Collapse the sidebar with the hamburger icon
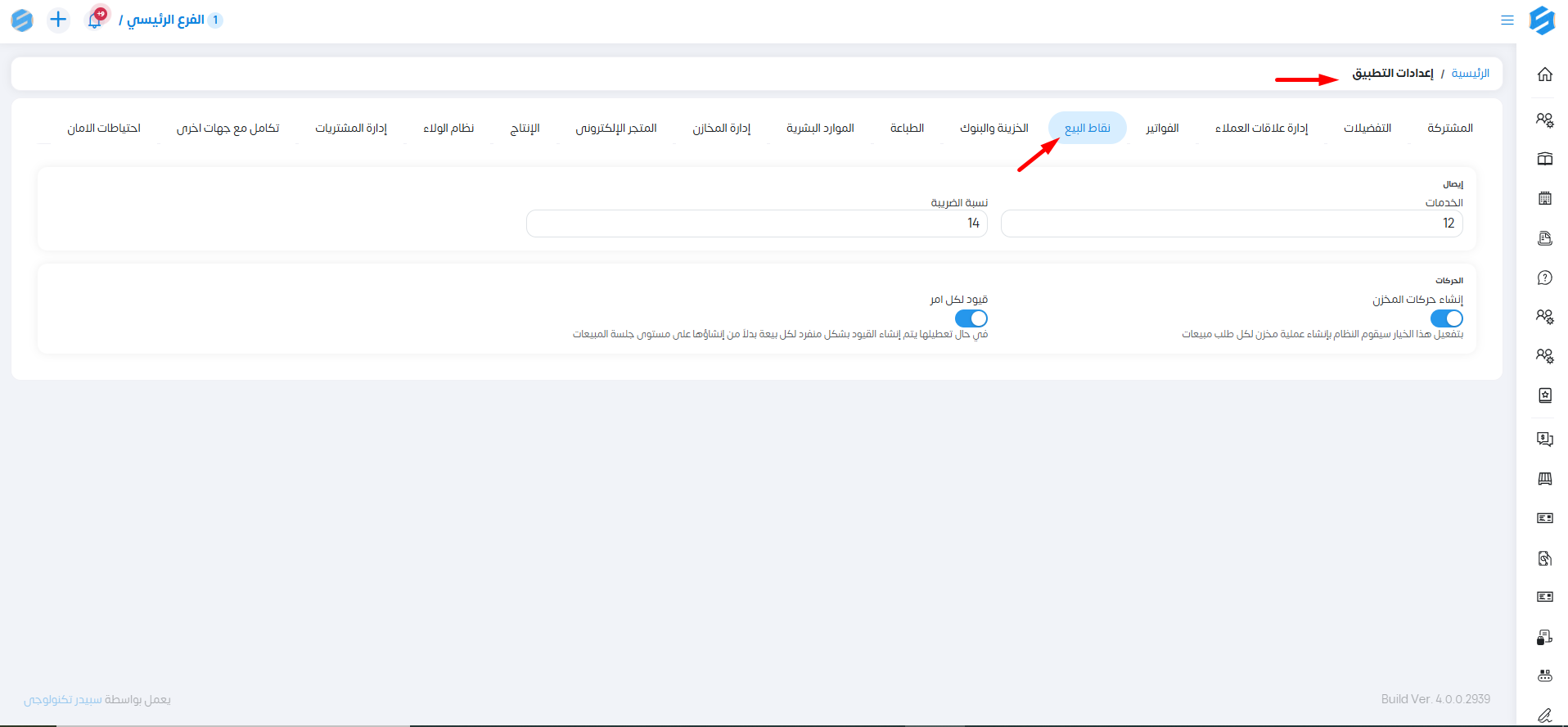Viewport: 1568px width, 727px height. [x=1507, y=20]
